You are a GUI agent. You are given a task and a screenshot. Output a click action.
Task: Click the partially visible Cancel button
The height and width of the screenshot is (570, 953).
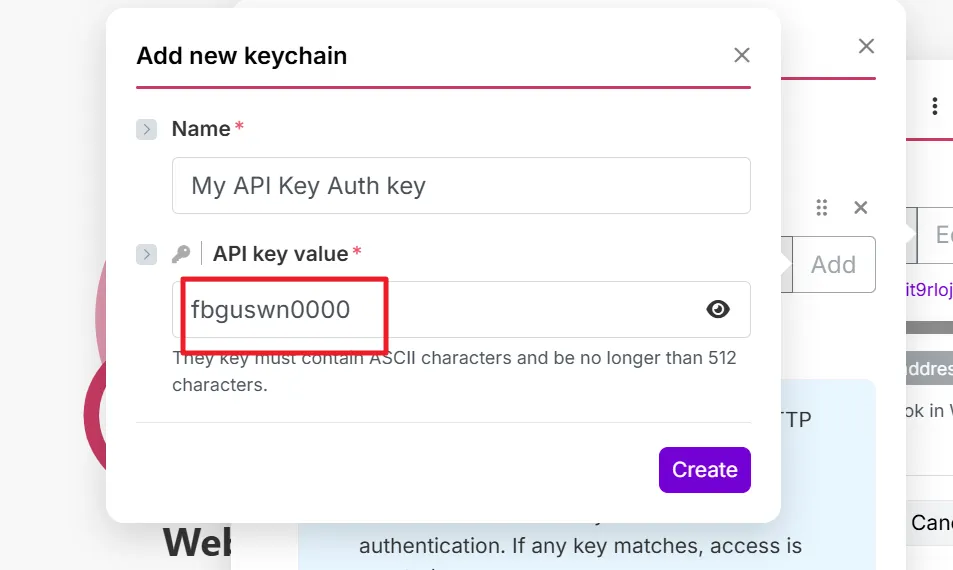coord(931,523)
